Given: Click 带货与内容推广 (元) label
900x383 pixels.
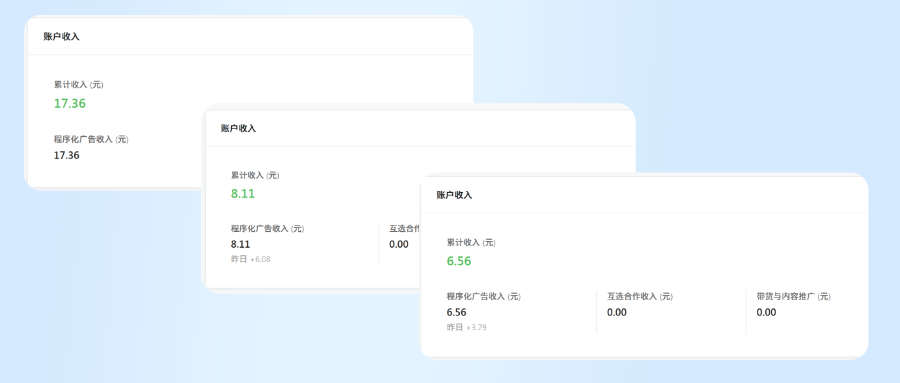Looking at the screenshot, I should point(793,296).
